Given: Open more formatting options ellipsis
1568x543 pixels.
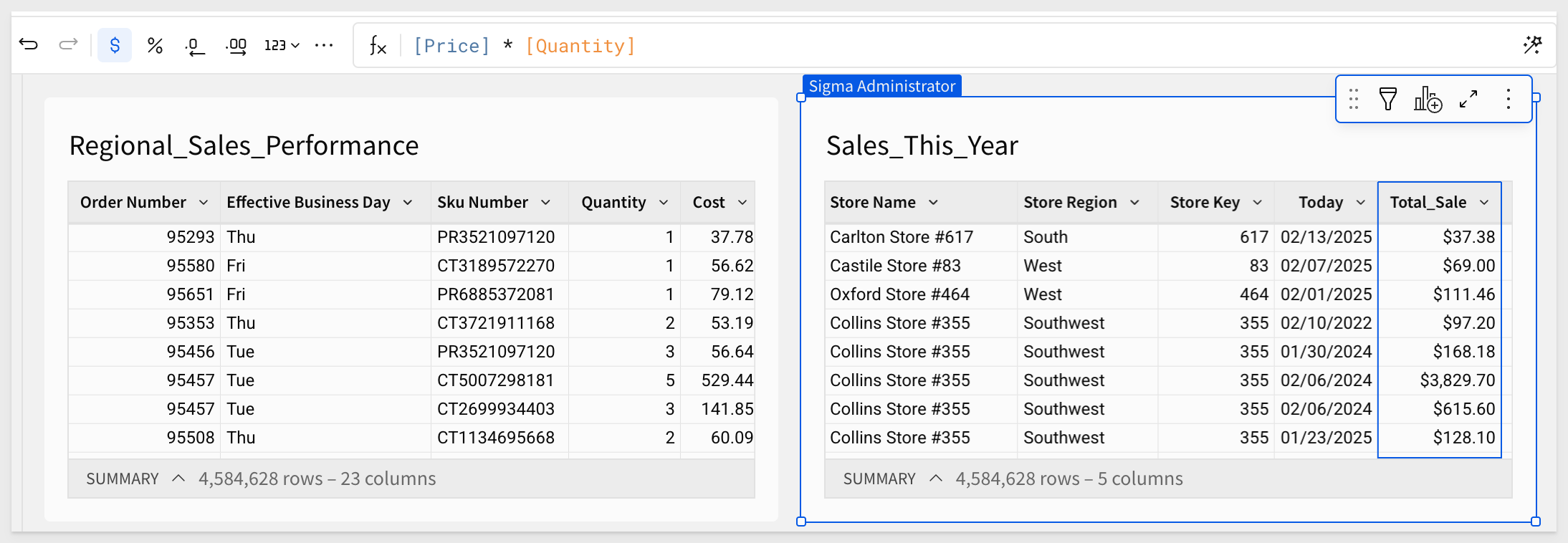Looking at the screenshot, I should point(324,45).
